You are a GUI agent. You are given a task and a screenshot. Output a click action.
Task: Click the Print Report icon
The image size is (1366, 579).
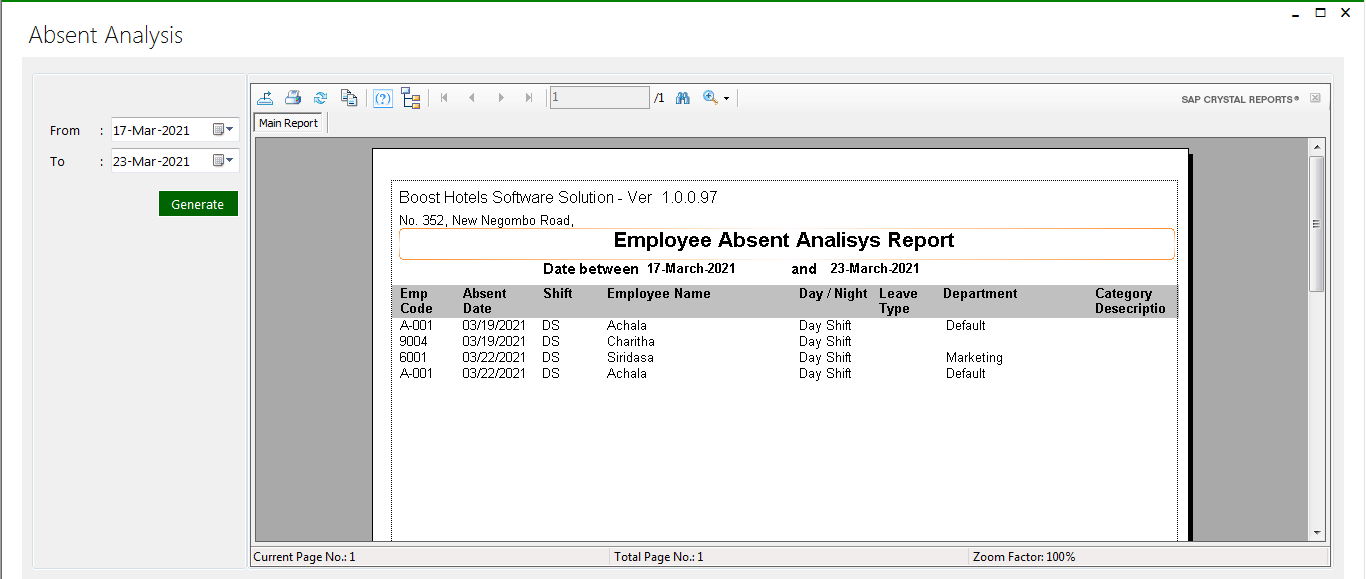tap(293, 98)
